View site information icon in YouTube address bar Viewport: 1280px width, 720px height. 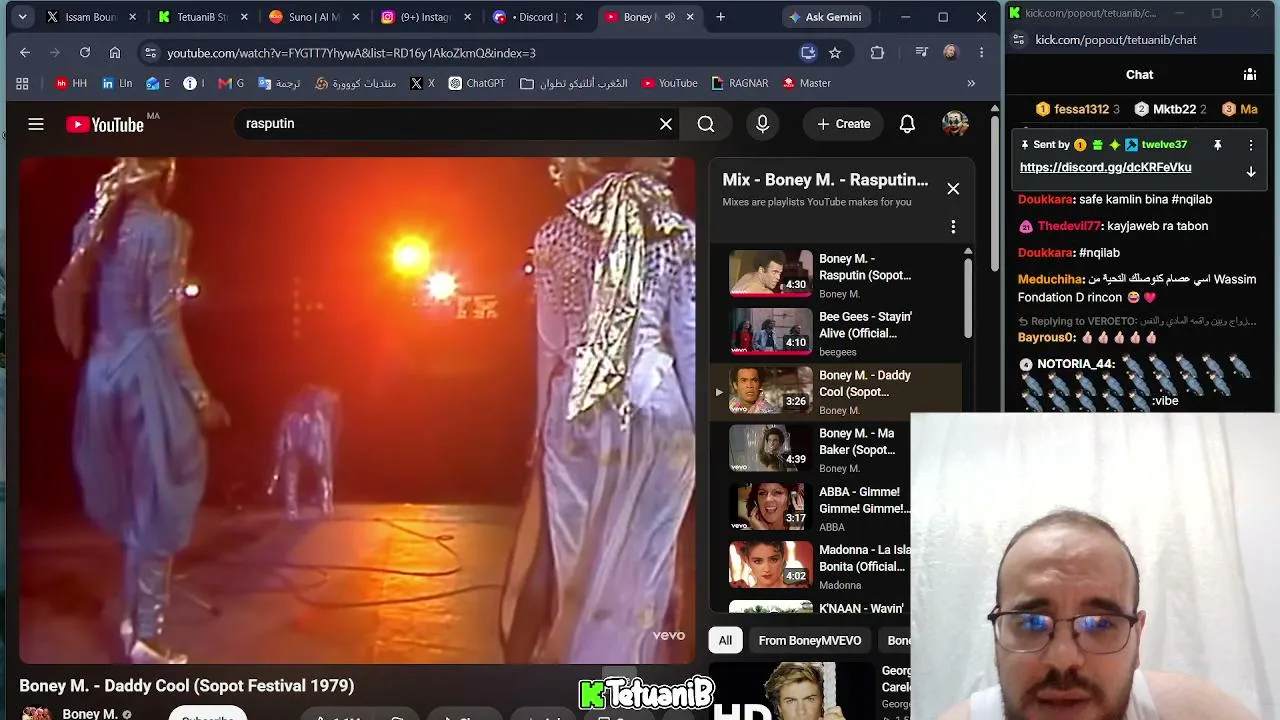(x=150, y=53)
